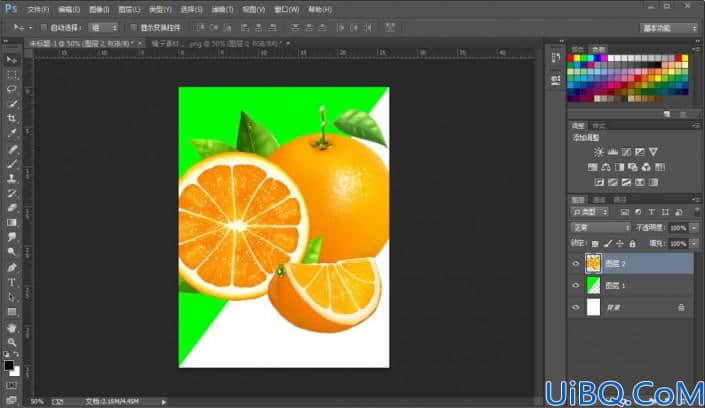Viewport: 705px width, 408px height.
Task: Select the Path Selection tool
Action: 12,297
